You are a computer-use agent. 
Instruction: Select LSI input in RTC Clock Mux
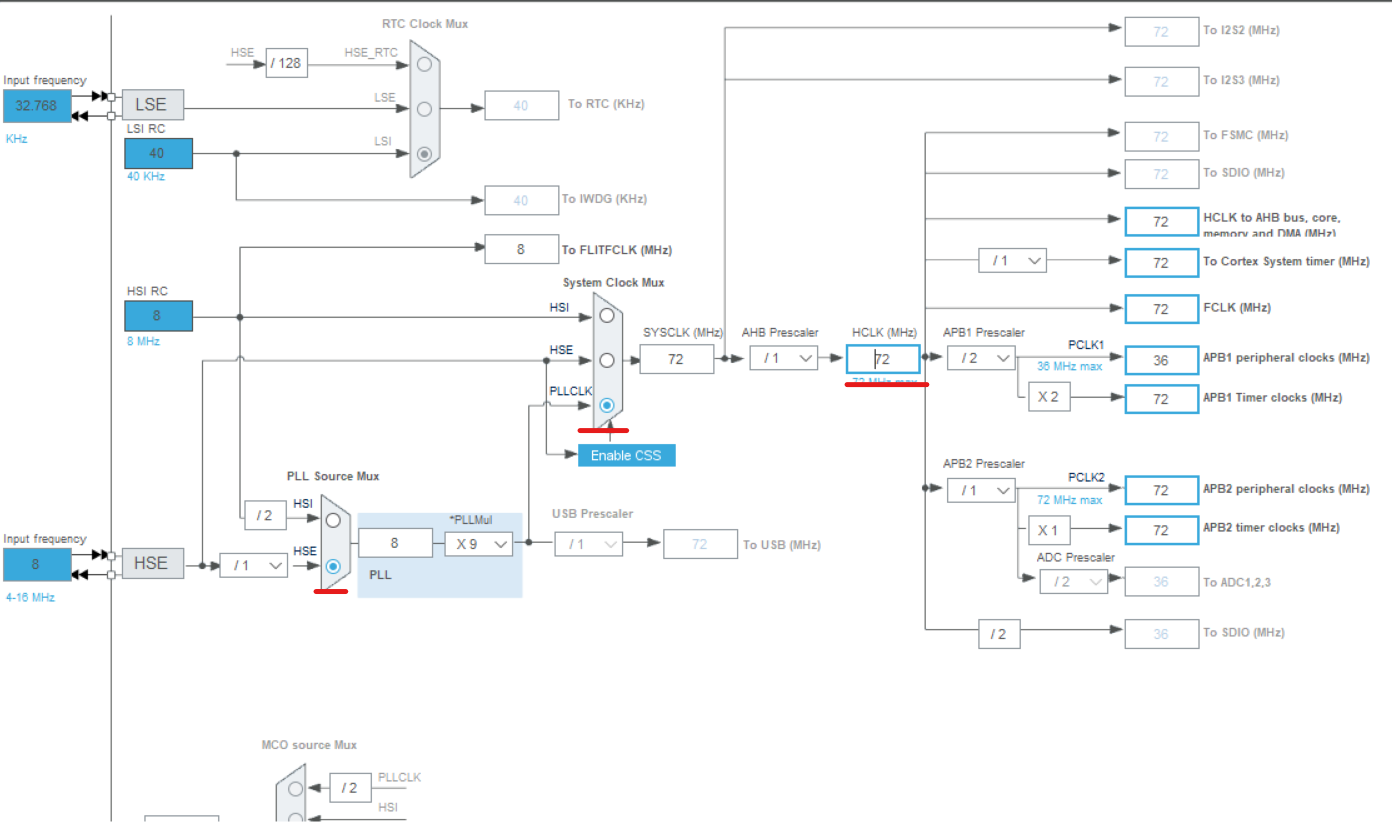[425, 153]
